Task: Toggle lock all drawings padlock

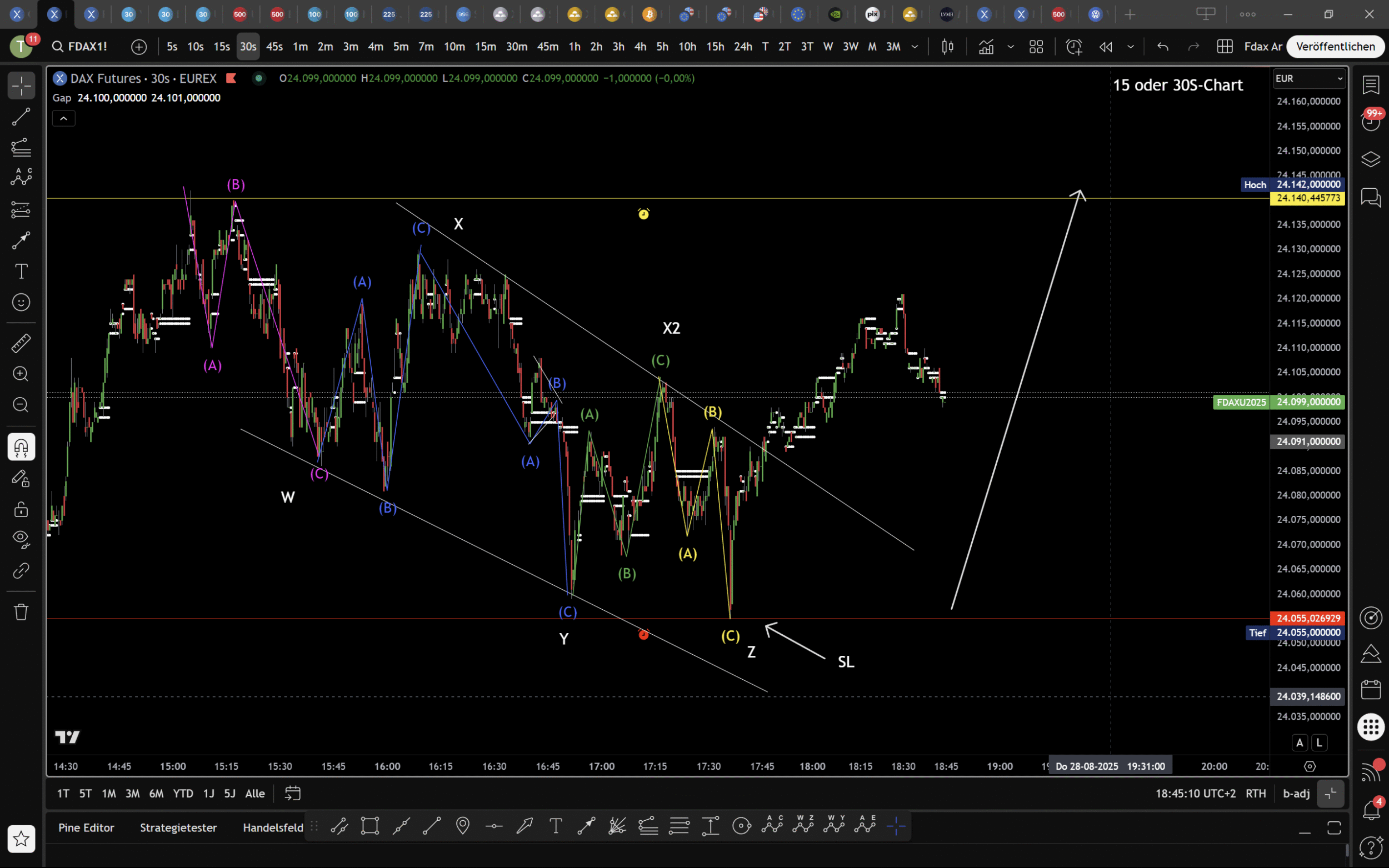Action: coord(21,509)
